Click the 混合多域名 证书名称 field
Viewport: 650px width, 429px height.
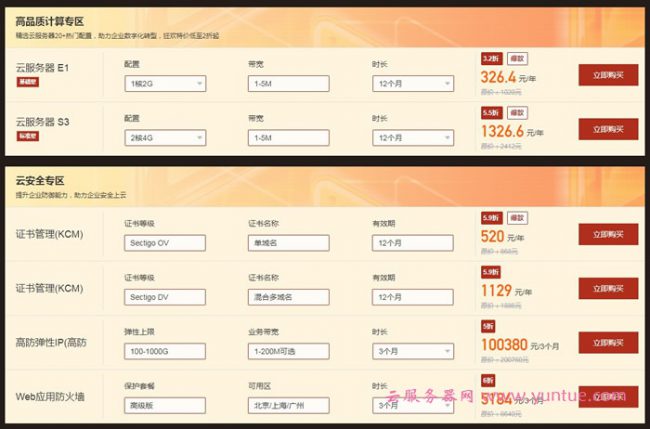pyautogui.click(x=289, y=298)
